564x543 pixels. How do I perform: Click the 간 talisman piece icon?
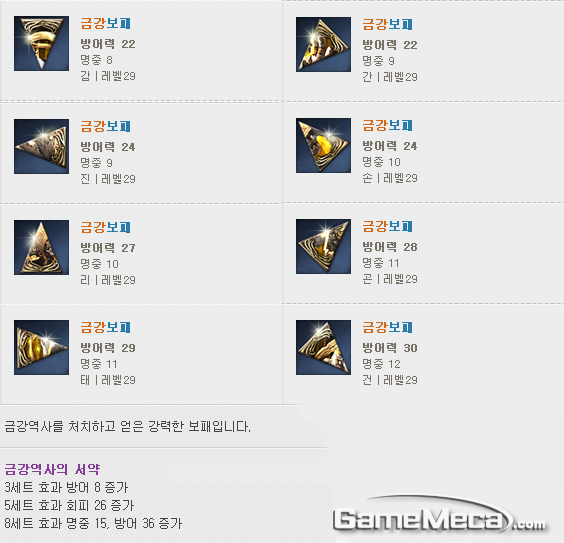coord(323,44)
